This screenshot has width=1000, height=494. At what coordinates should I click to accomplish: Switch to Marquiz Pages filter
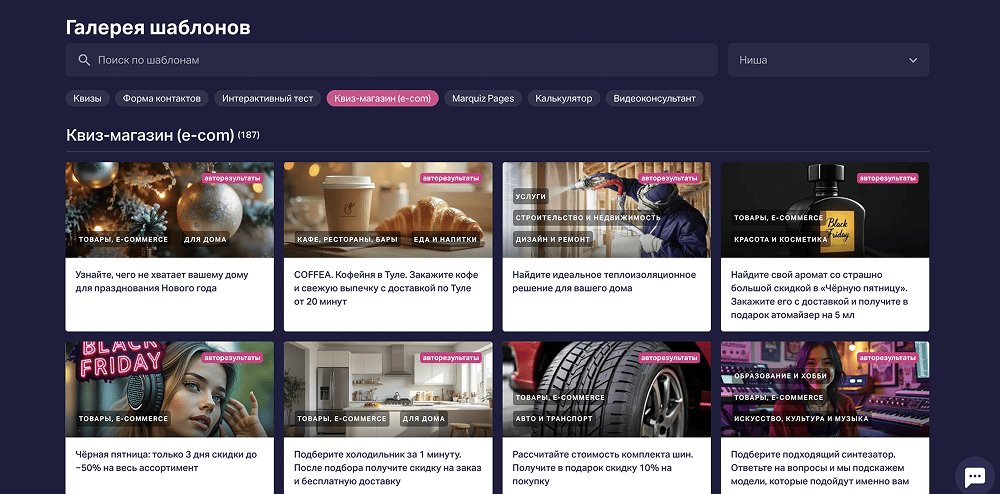(483, 98)
